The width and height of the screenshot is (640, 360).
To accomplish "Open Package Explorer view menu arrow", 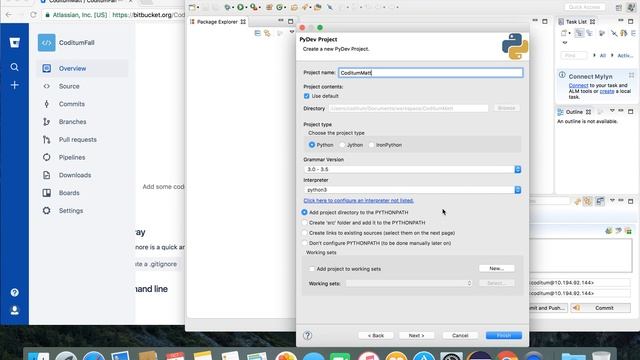I will [x=292, y=32].
